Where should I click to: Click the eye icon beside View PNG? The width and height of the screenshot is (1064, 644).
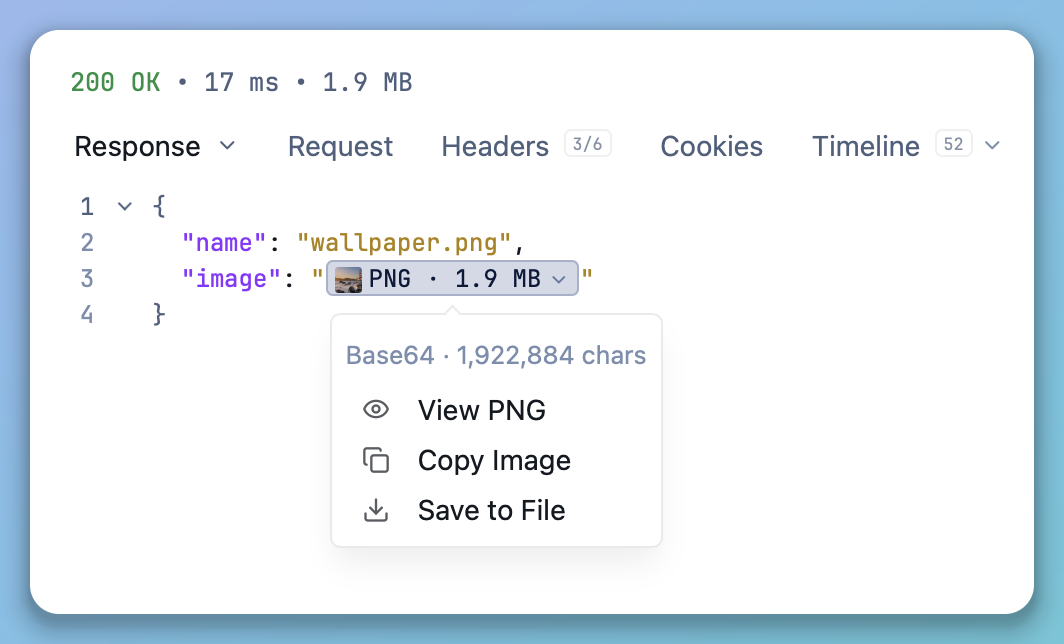[376, 410]
